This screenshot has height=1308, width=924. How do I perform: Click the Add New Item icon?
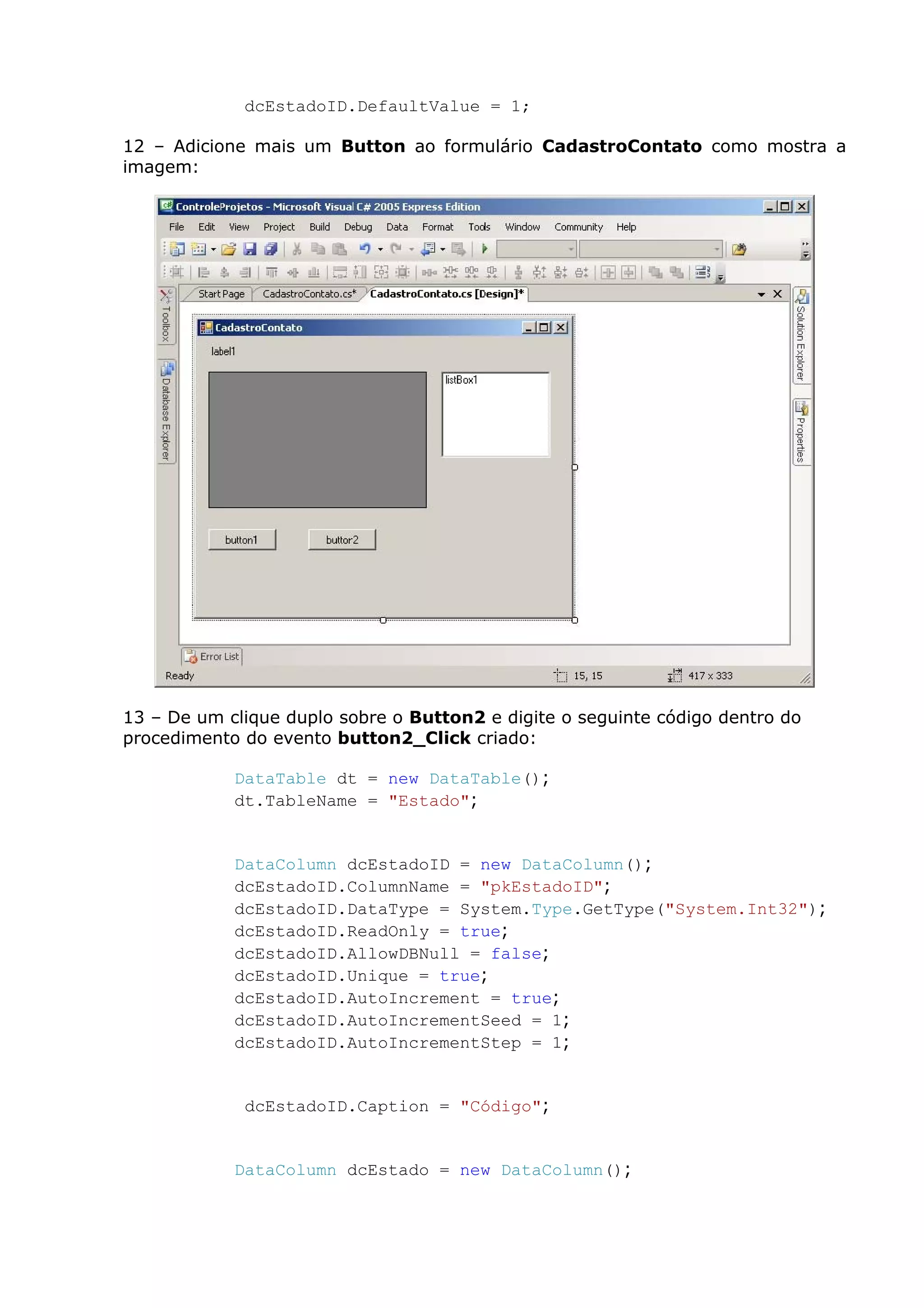(198, 249)
